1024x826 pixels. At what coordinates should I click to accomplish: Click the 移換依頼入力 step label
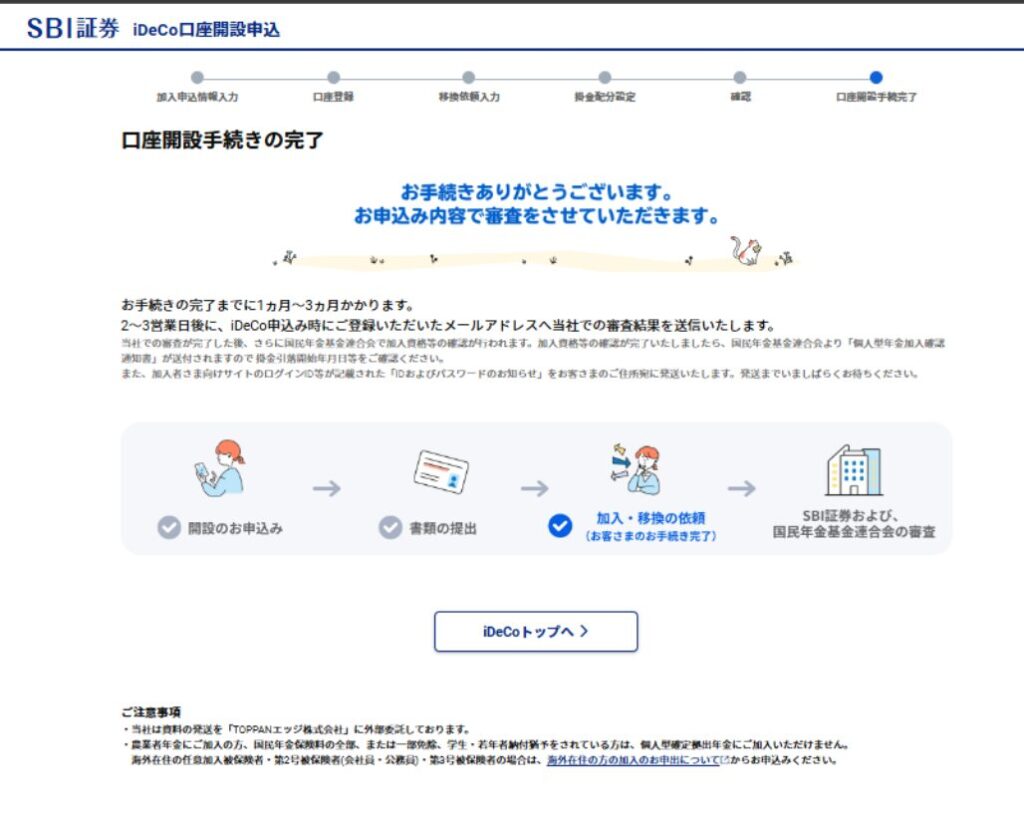tap(469, 97)
